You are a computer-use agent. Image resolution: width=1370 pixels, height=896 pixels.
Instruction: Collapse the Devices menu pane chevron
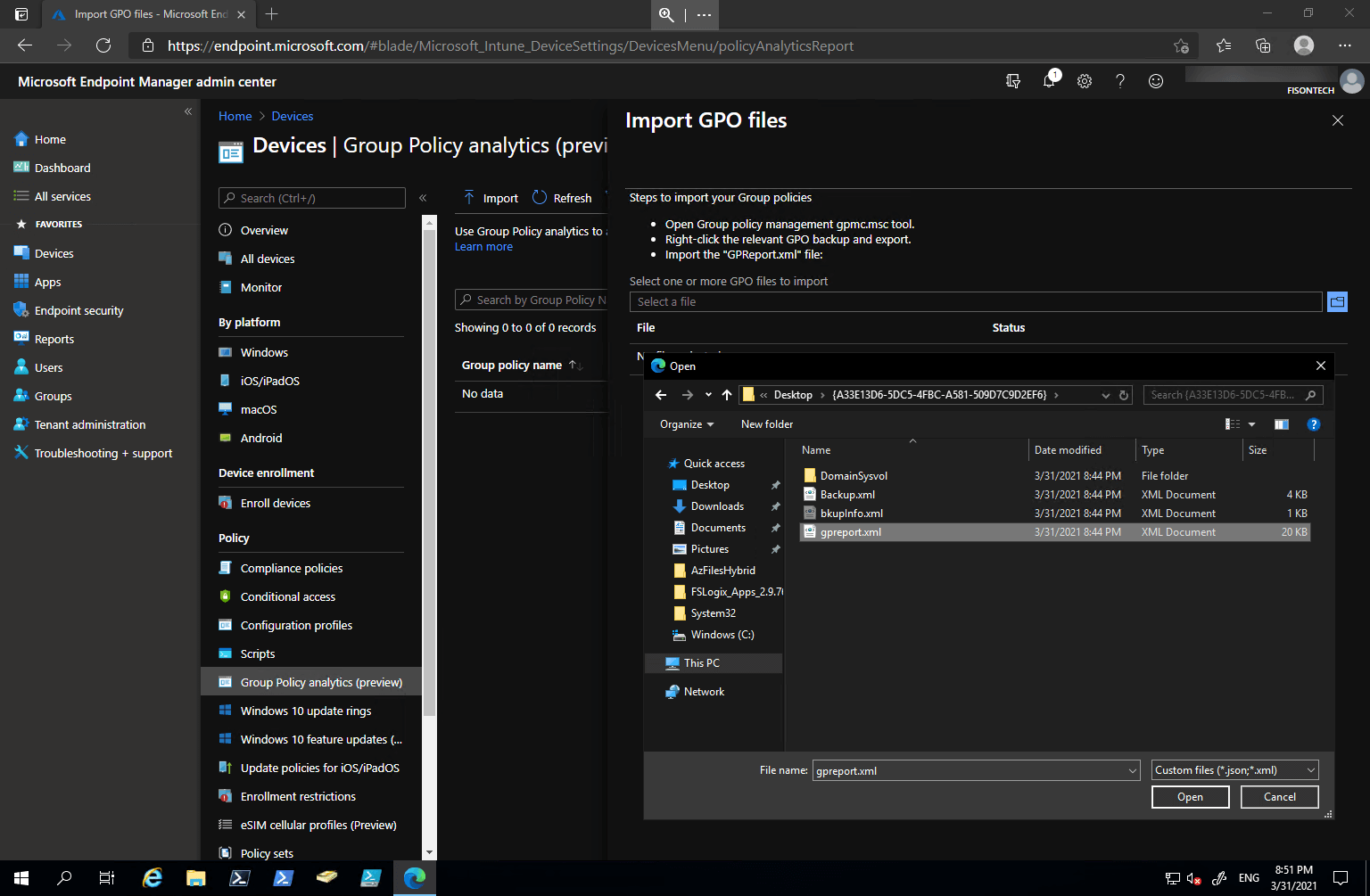click(x=423, y=198)
